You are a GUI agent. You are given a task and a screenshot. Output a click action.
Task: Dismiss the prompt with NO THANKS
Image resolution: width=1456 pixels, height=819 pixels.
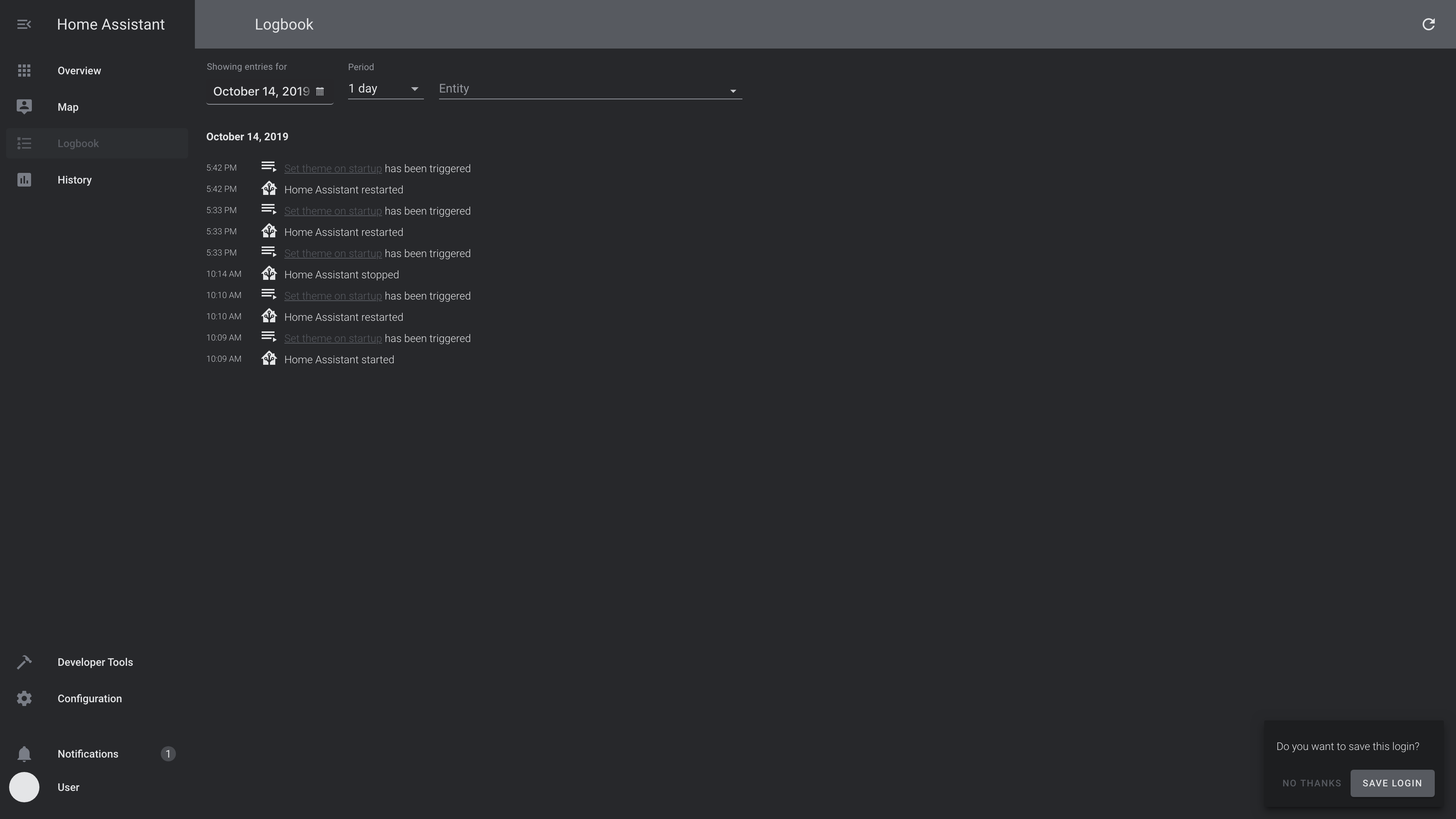click(1311, 783)
